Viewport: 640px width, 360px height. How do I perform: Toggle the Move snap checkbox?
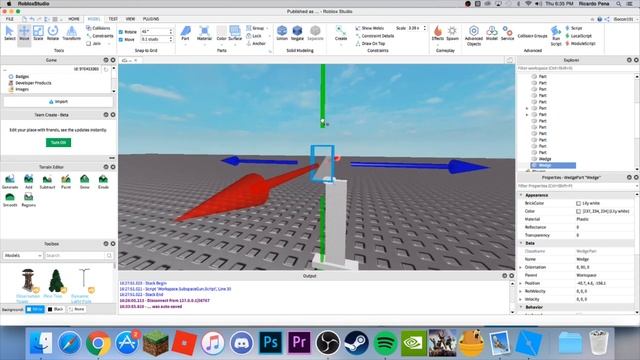[x=121, y=40]
